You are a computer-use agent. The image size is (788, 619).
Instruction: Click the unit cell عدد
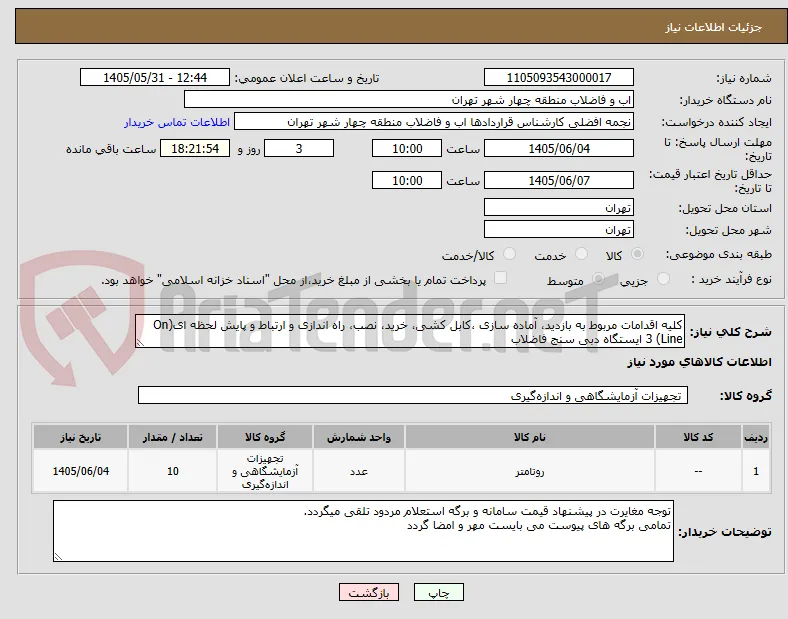coord(359,471)
